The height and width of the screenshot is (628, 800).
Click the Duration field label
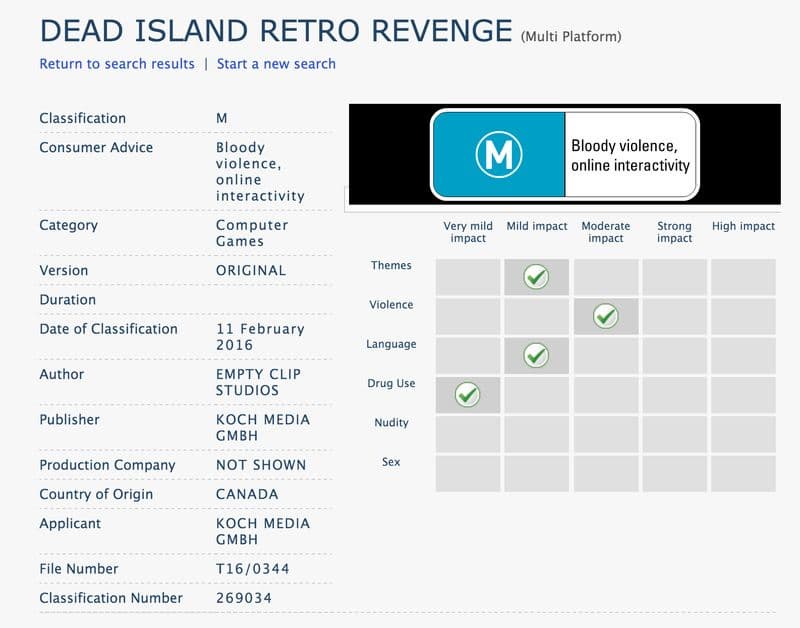pos(67,299)
